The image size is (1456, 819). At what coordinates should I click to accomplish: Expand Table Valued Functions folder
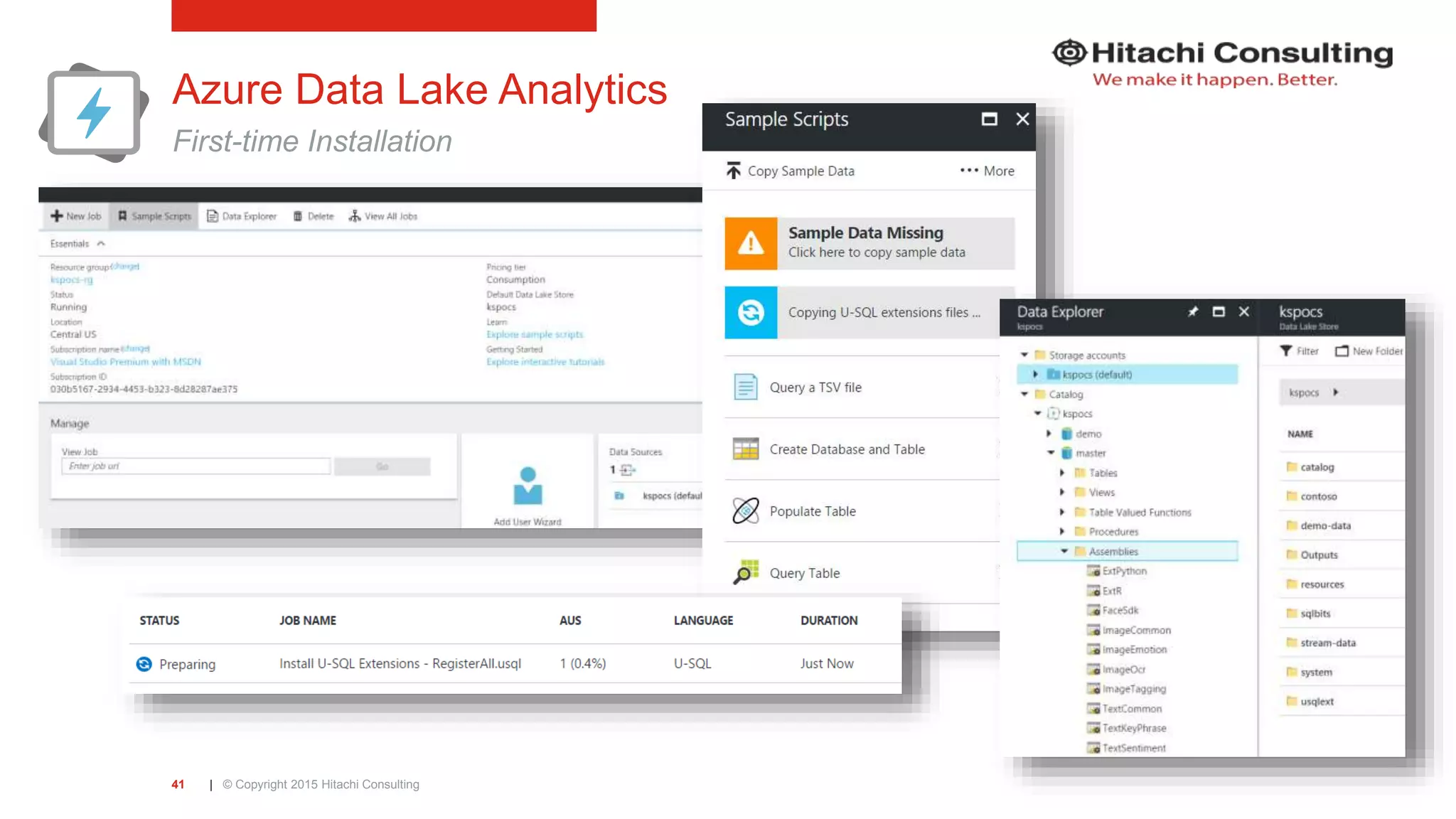coord(1062,512)
